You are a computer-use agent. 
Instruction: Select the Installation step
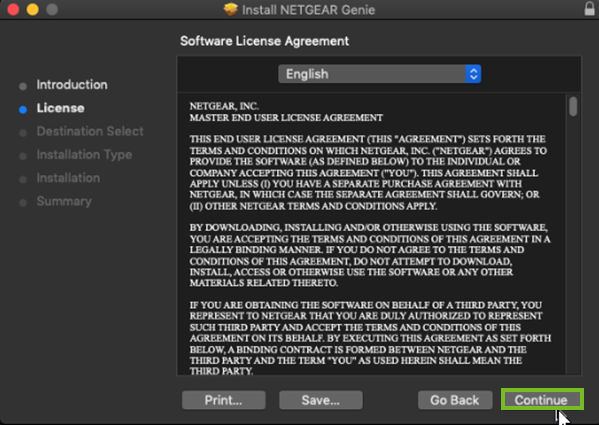point(68,178)
